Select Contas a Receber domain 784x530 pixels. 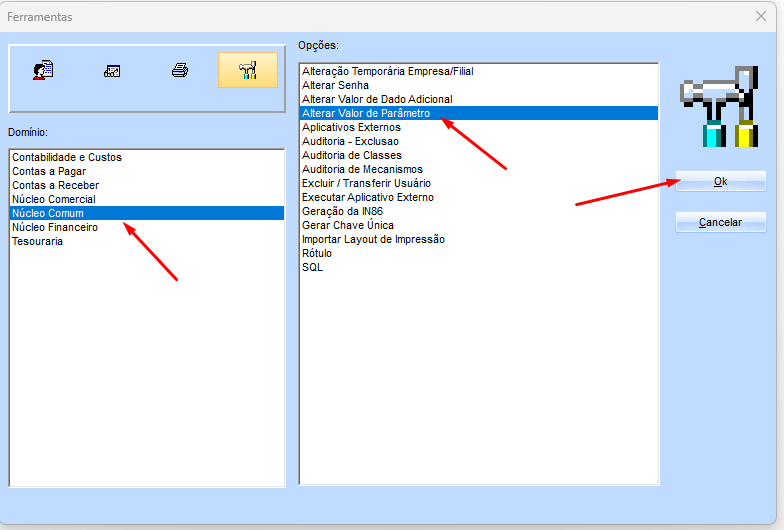[x=55, y=185]
